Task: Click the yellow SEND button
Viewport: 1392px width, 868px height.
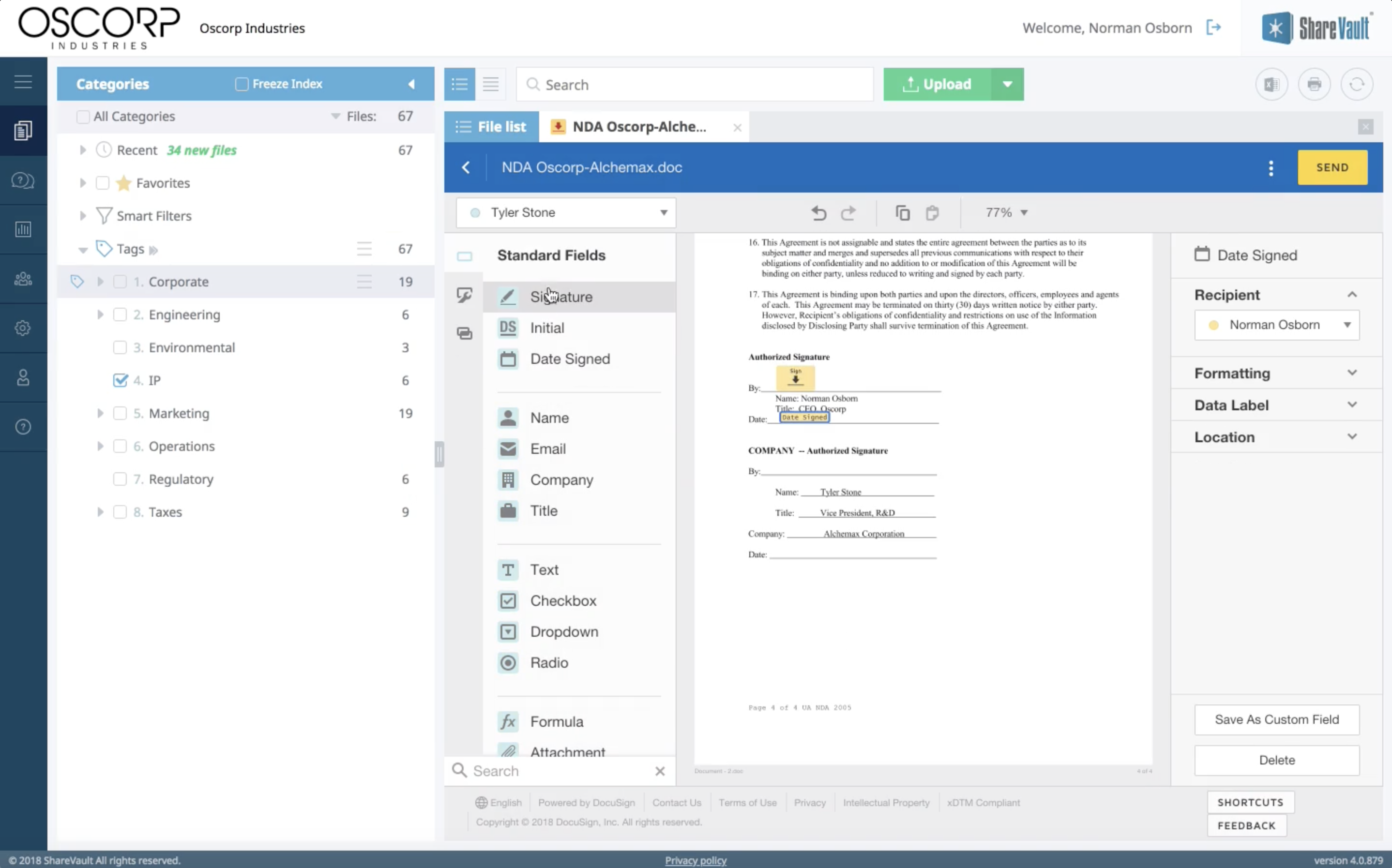Action: click(1332, 167)
